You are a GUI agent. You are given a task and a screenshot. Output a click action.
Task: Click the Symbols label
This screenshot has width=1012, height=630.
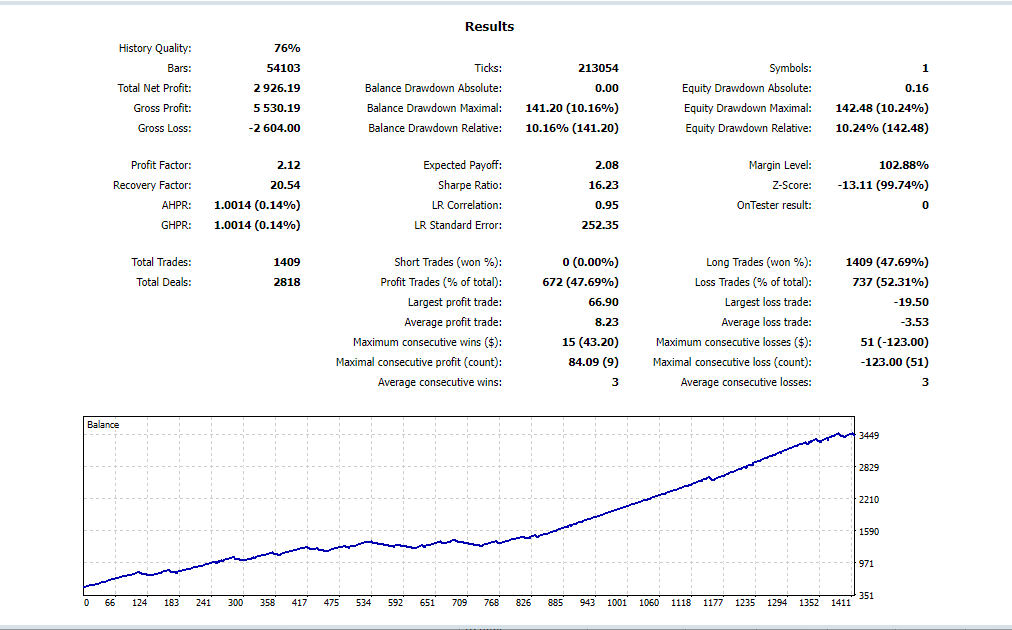point(790,68)
